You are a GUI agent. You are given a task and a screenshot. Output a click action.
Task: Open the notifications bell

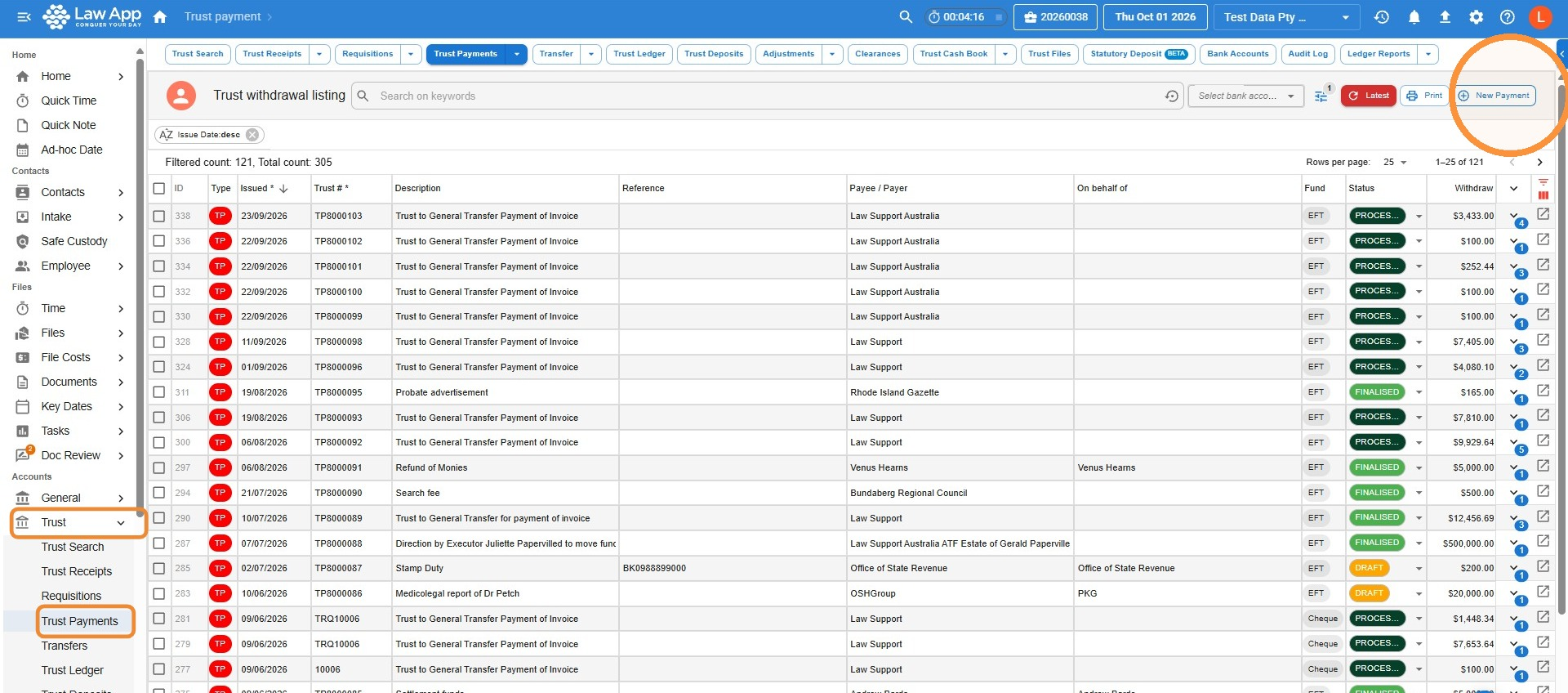click(1414, 17)
